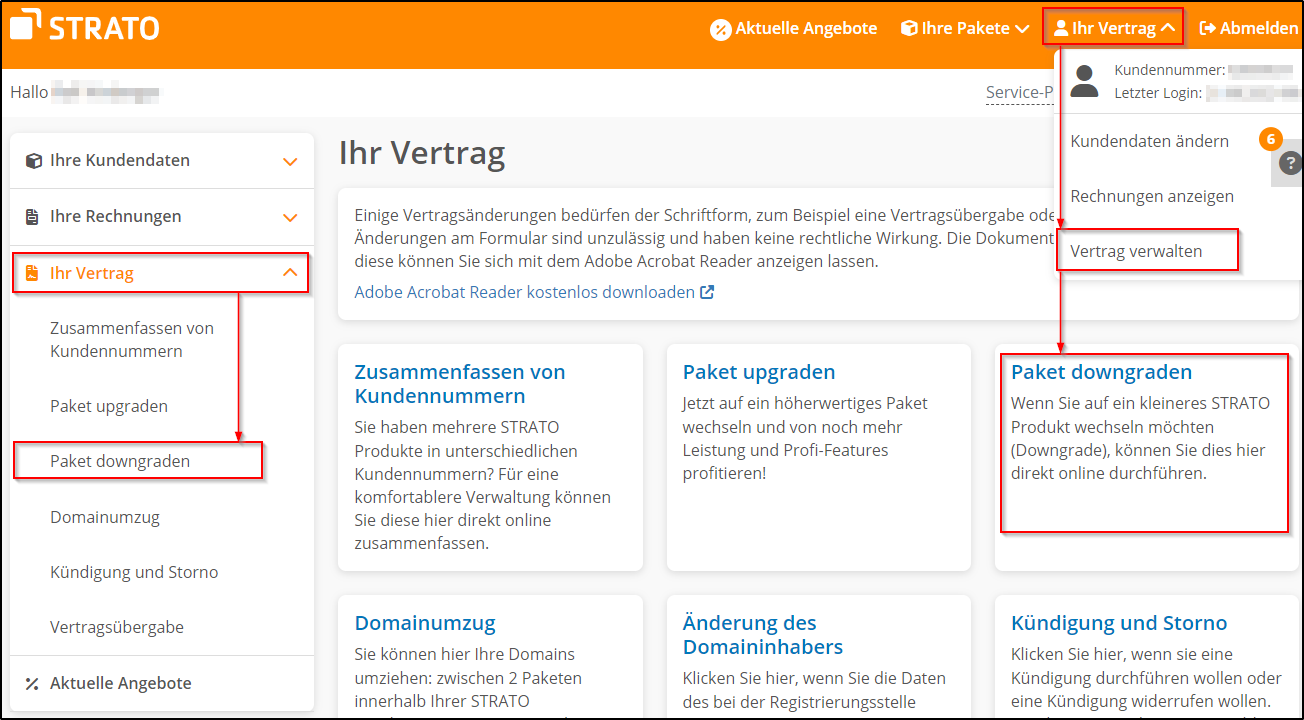Choose Kundendaten ändern in the flyout menu
The width and height of the screenshot is (1304, 720).
(x=1150, y=141)
